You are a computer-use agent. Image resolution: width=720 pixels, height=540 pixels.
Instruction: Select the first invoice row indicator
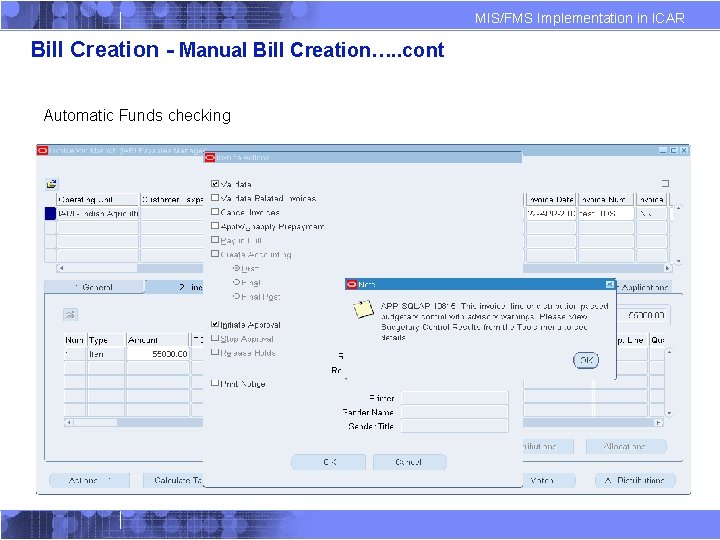coord(50,214)
